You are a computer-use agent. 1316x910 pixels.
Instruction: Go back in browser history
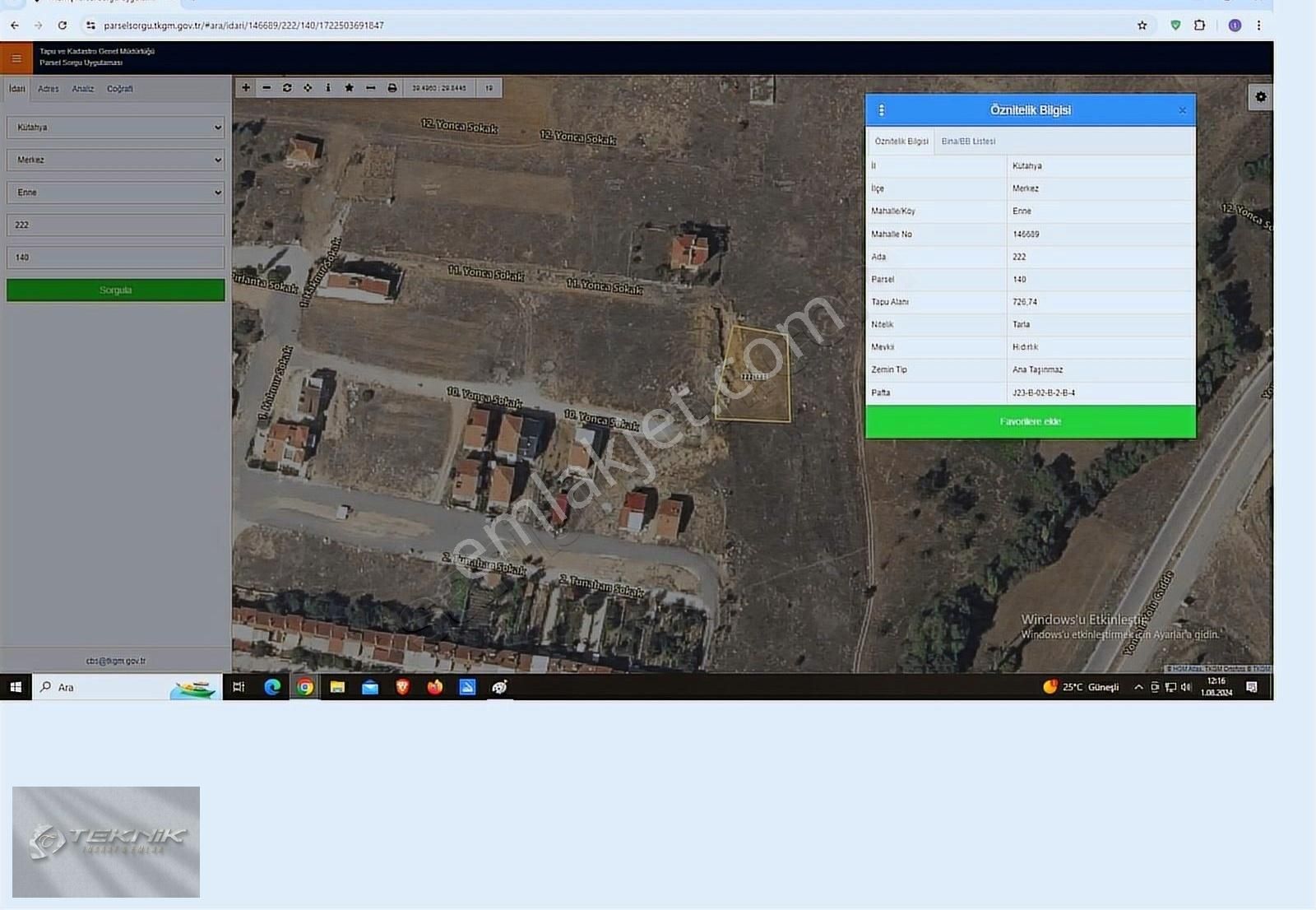[x=15, y=26]
